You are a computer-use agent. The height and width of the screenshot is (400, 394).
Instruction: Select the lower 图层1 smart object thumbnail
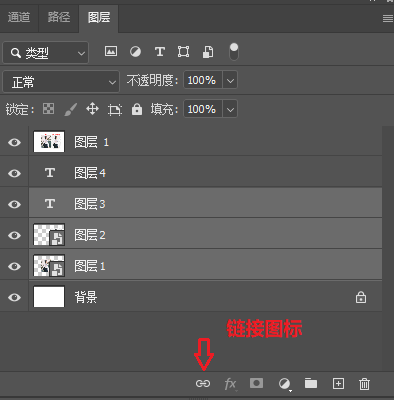click(49, 266)
